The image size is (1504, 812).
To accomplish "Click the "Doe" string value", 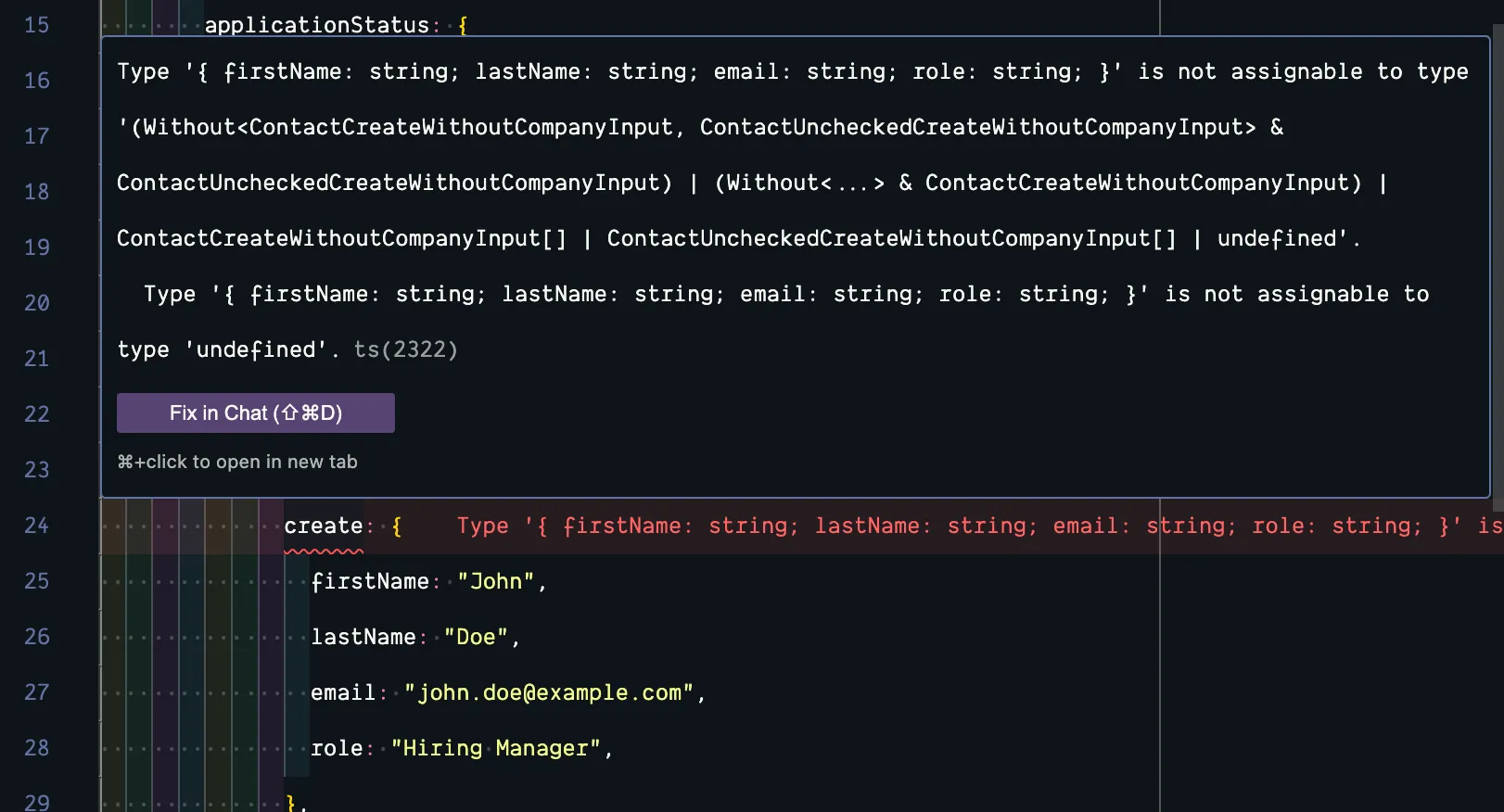I will 476,638.
